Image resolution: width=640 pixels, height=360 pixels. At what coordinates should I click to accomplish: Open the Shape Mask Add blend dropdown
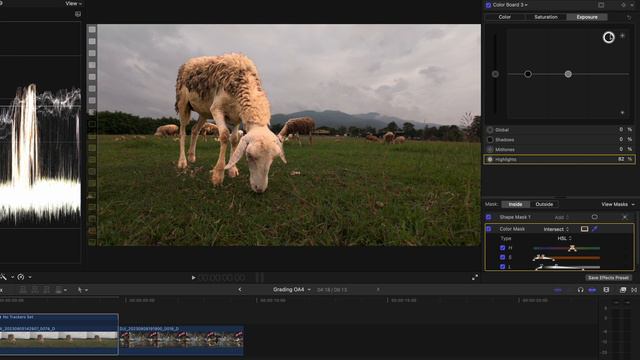point(561,217)
